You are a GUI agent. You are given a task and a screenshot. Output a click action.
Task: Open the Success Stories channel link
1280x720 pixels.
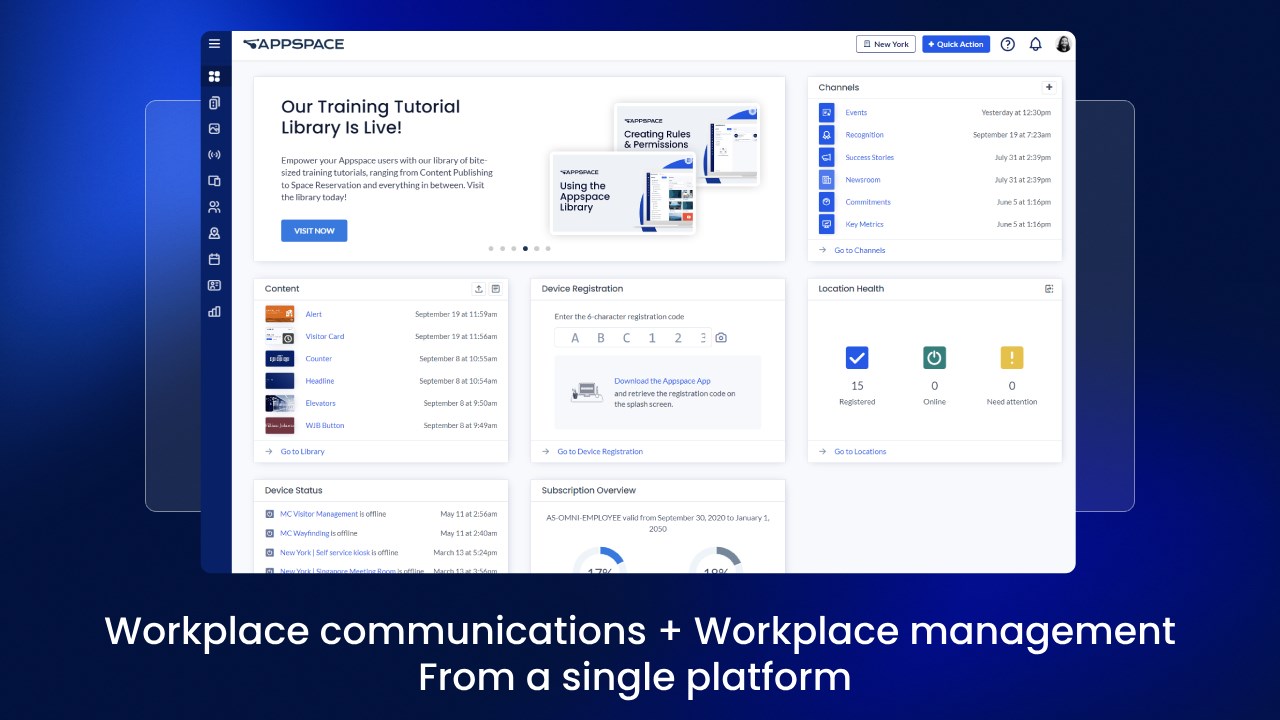[x=869, y=157]
